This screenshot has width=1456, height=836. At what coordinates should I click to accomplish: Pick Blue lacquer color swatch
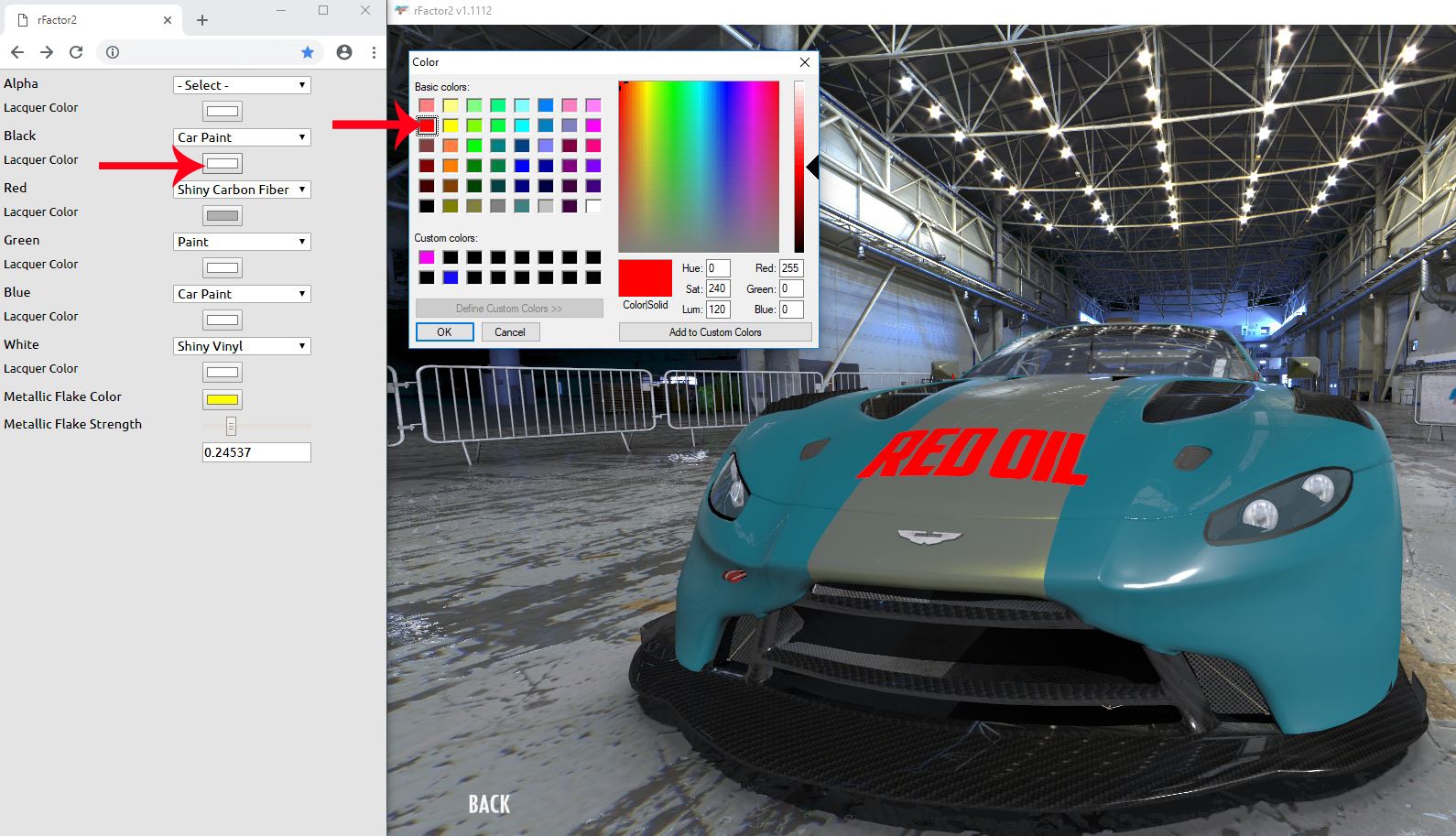tap(223, 320)
